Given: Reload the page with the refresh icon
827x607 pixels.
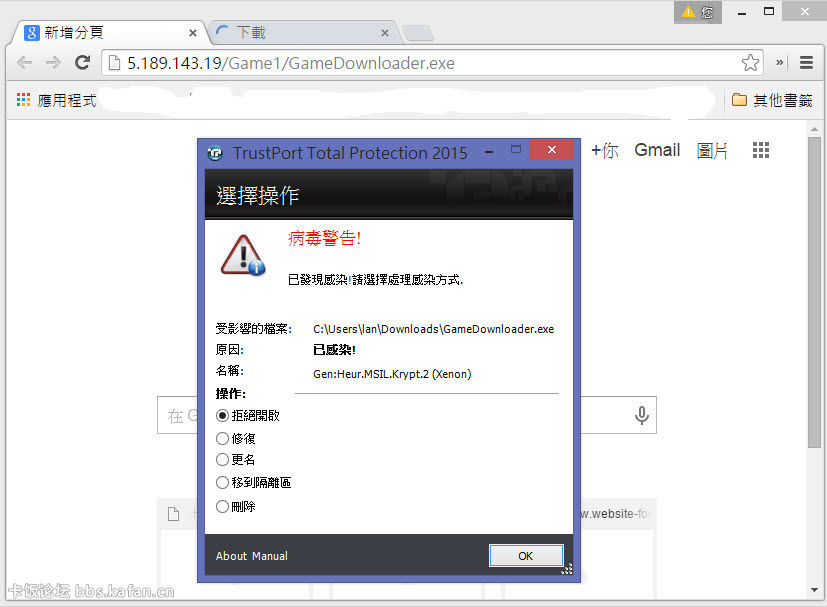Looking at the screenshot, I should [x=82, y=63].
